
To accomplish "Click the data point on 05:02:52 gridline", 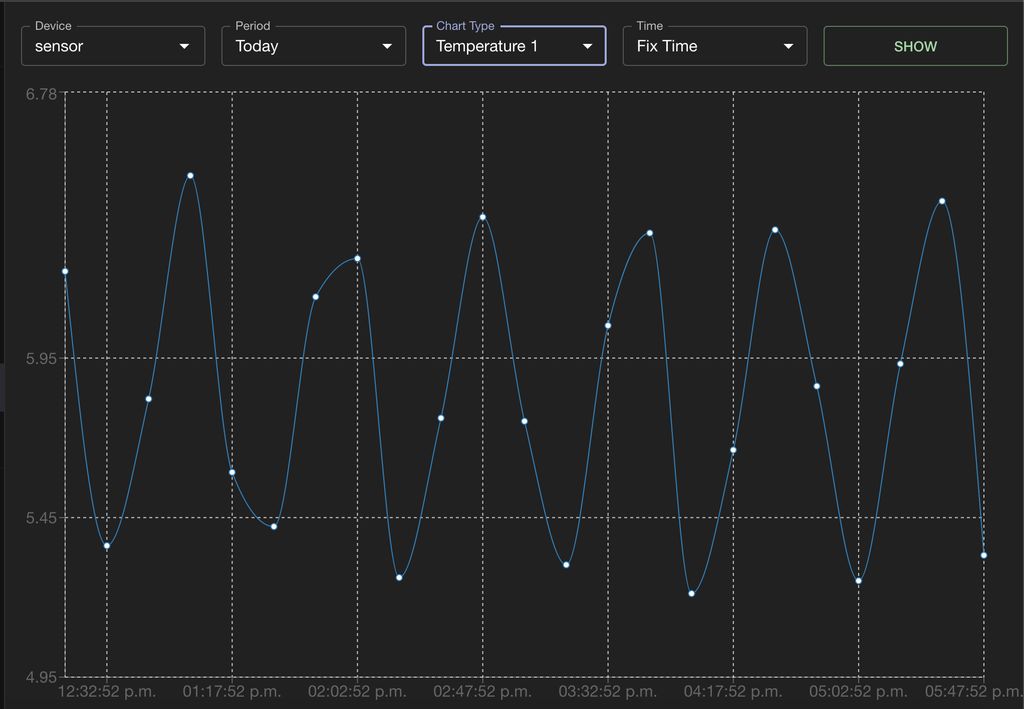I will click(858, 581).
